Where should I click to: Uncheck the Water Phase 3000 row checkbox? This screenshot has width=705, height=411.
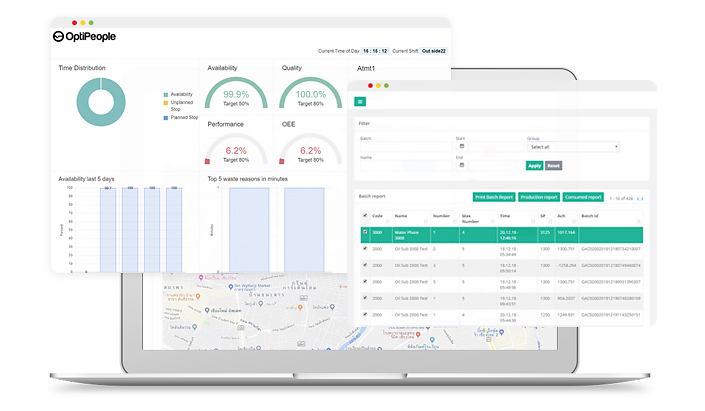point(365,233)
